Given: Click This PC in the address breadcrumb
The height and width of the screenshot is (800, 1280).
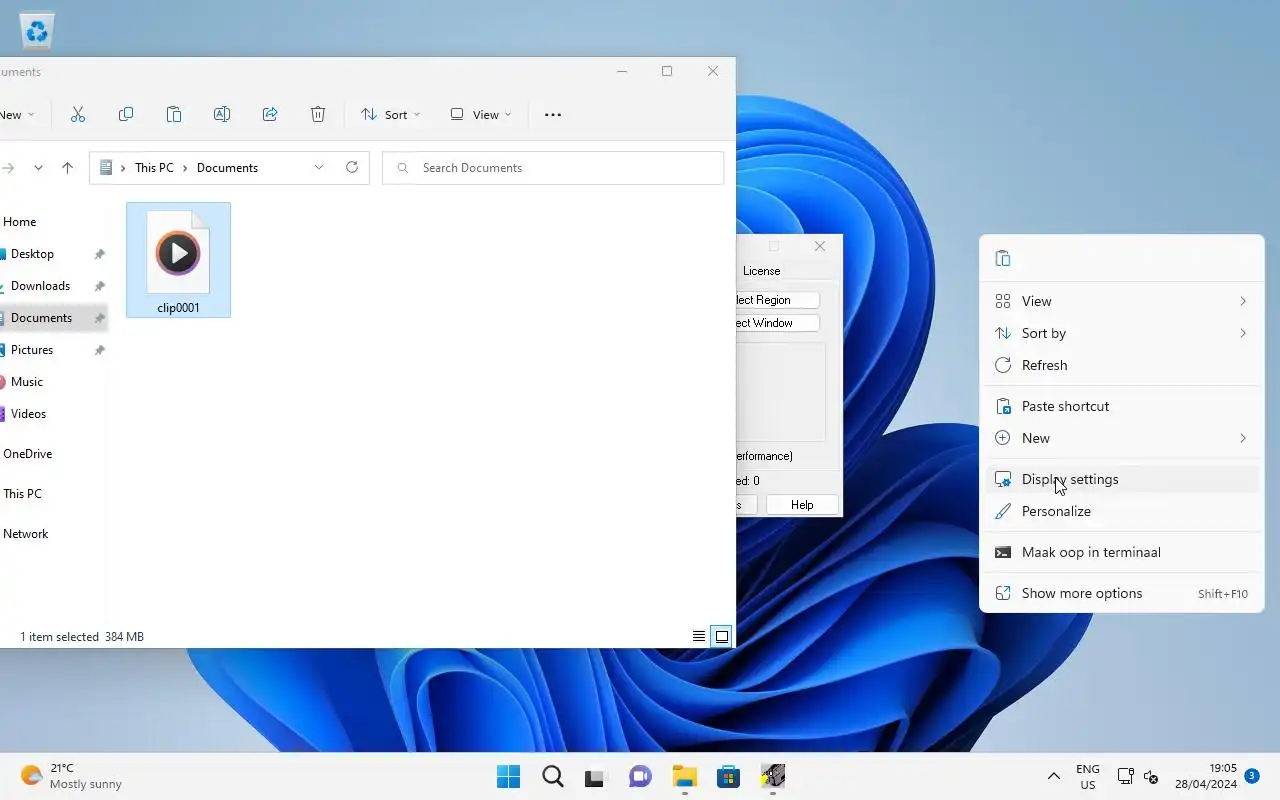Looking at the screenshot, I should coord(154,168).
